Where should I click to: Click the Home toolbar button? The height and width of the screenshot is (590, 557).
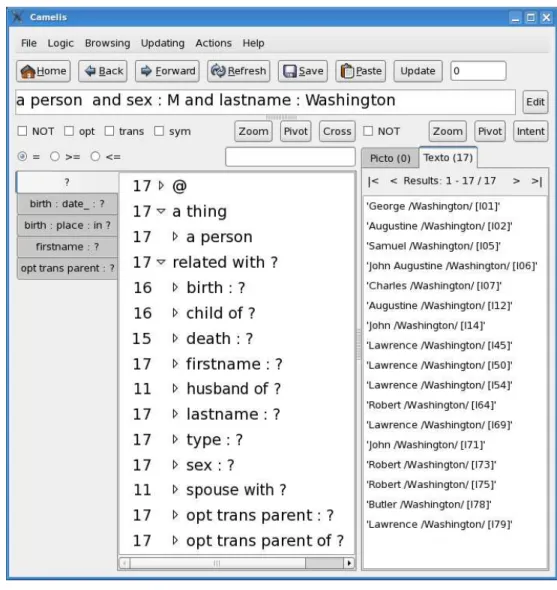click(43, 71)
